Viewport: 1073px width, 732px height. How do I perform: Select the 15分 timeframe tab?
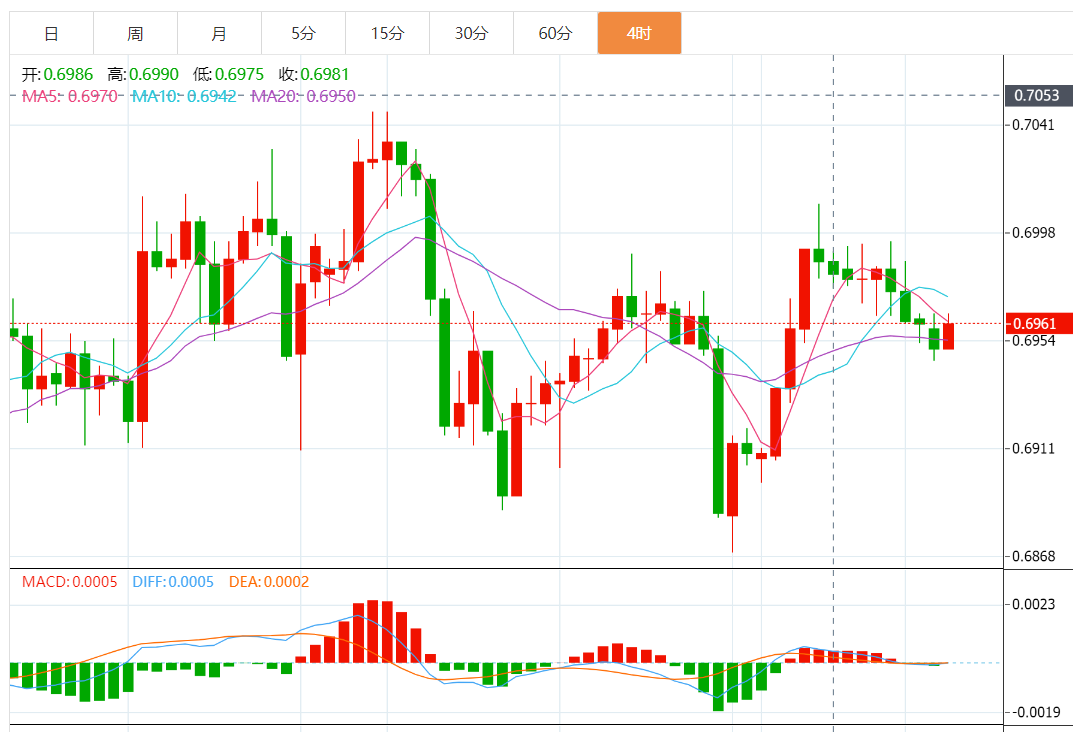point(387,33)
